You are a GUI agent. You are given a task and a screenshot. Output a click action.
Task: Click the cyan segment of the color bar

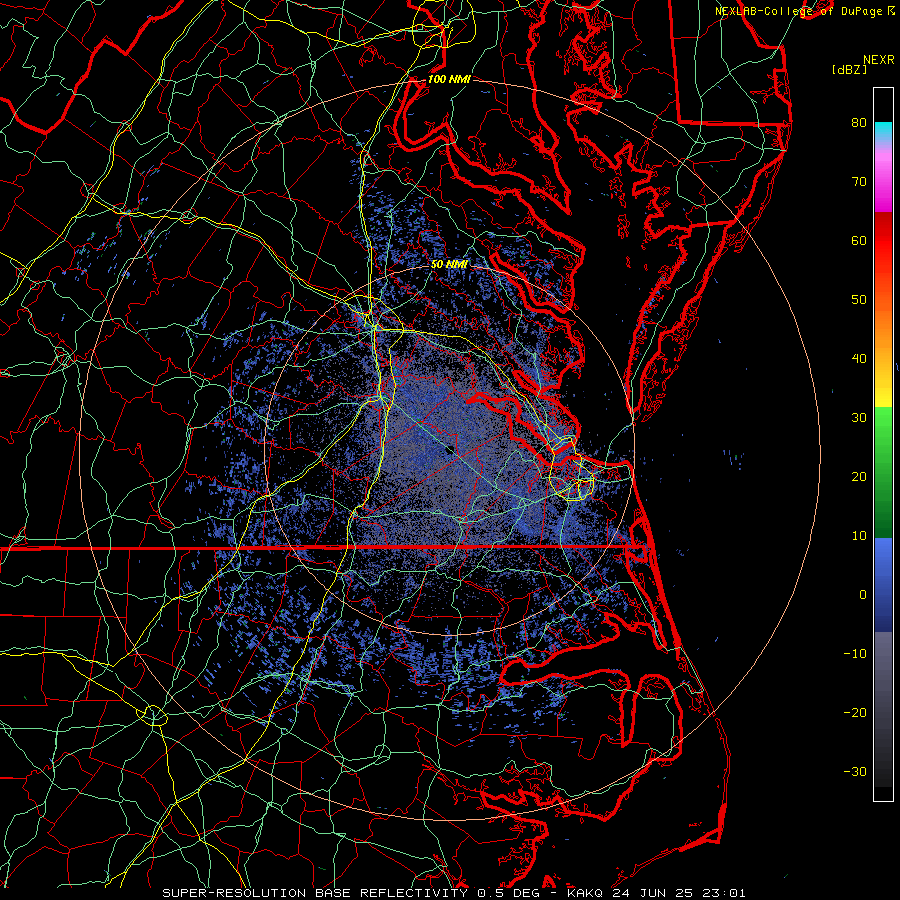(x=883, y=131)
